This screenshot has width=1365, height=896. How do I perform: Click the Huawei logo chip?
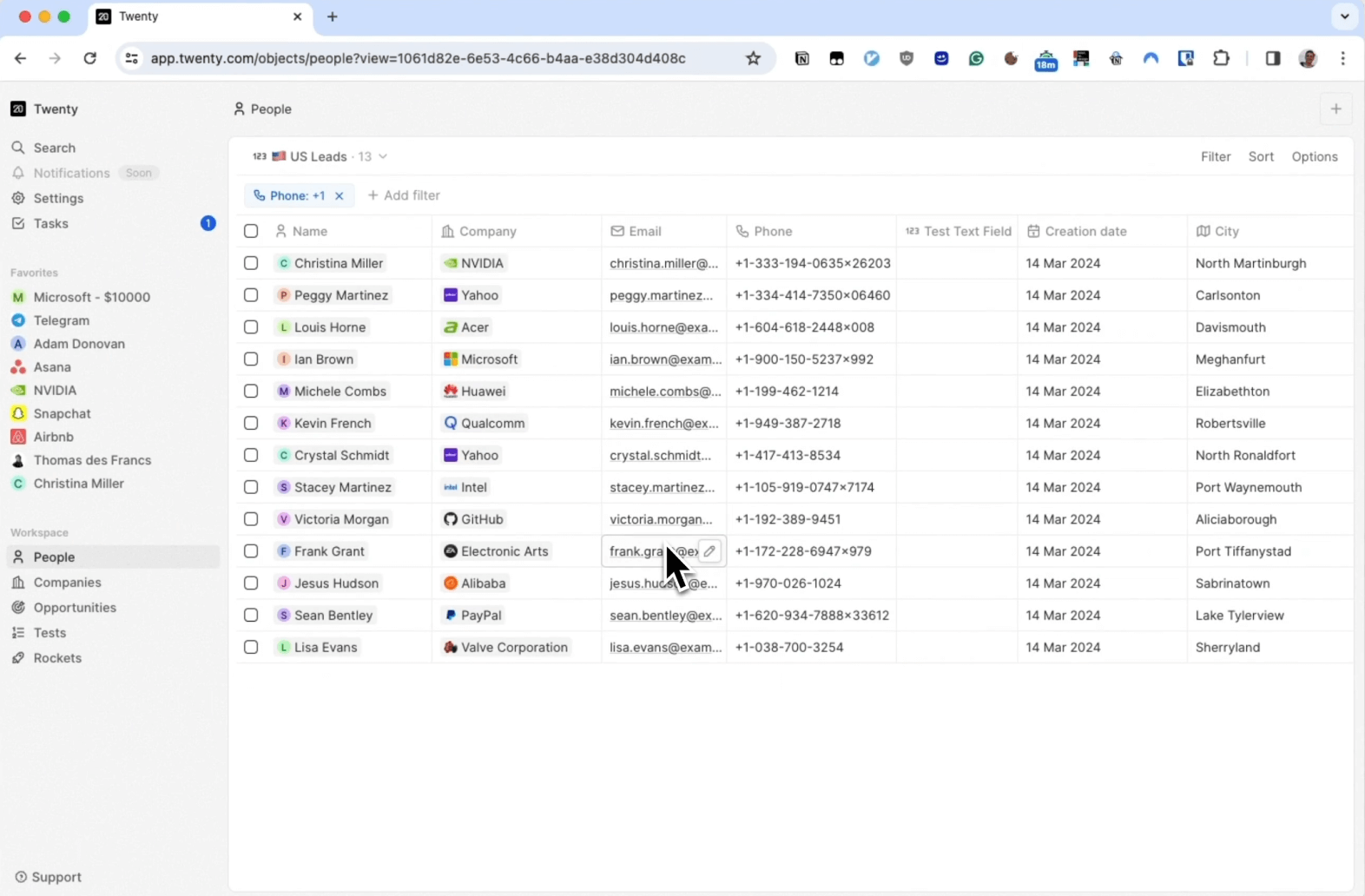click(x=451, y=392)
